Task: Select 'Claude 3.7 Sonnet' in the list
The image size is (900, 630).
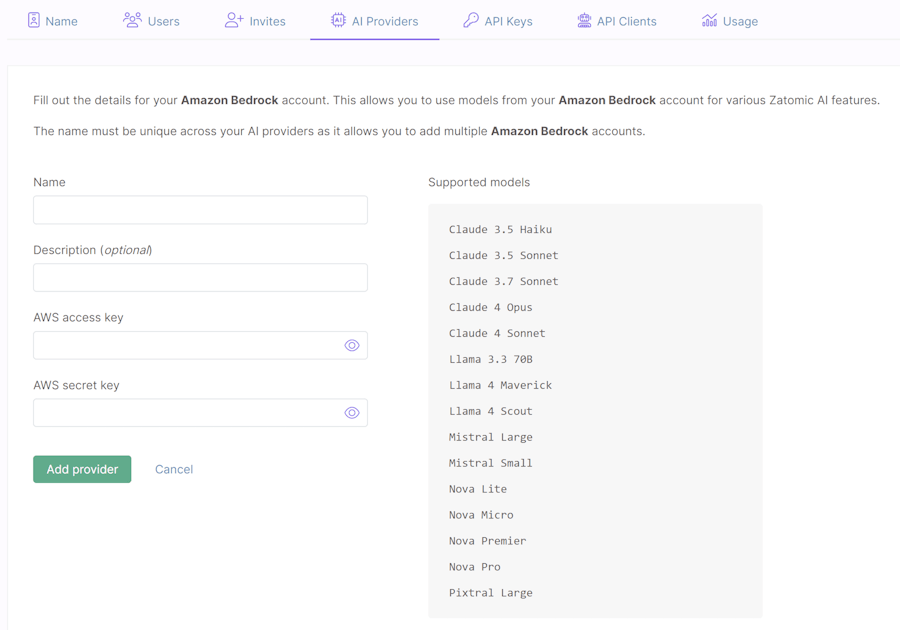Action: [x=503, y=281]
